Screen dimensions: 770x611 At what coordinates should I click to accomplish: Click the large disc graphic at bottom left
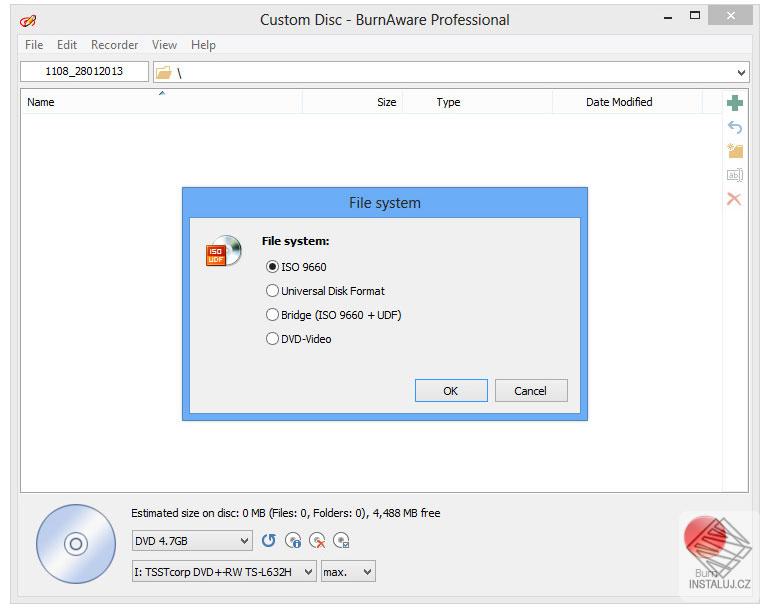(x=76, y=544)
